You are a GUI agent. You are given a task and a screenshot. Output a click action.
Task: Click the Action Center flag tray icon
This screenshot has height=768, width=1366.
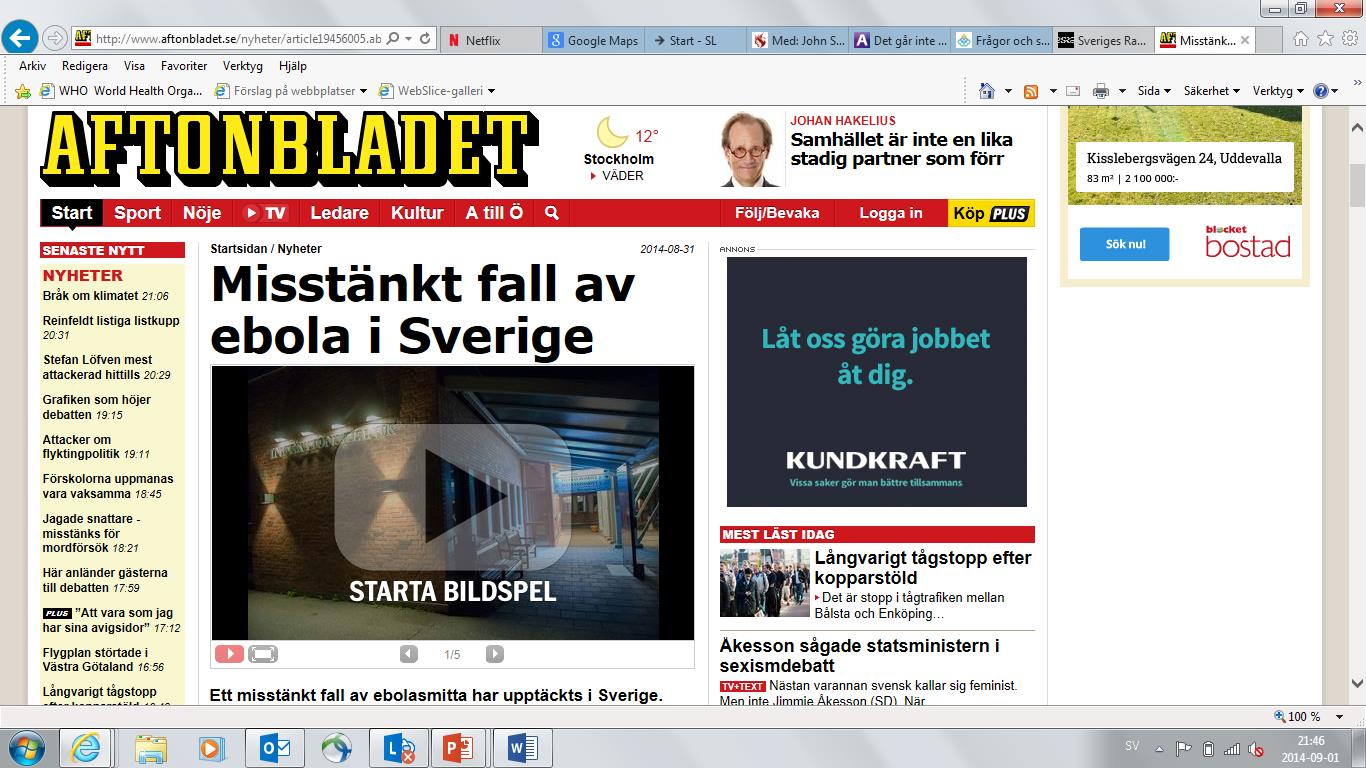tap(1184, 749)
